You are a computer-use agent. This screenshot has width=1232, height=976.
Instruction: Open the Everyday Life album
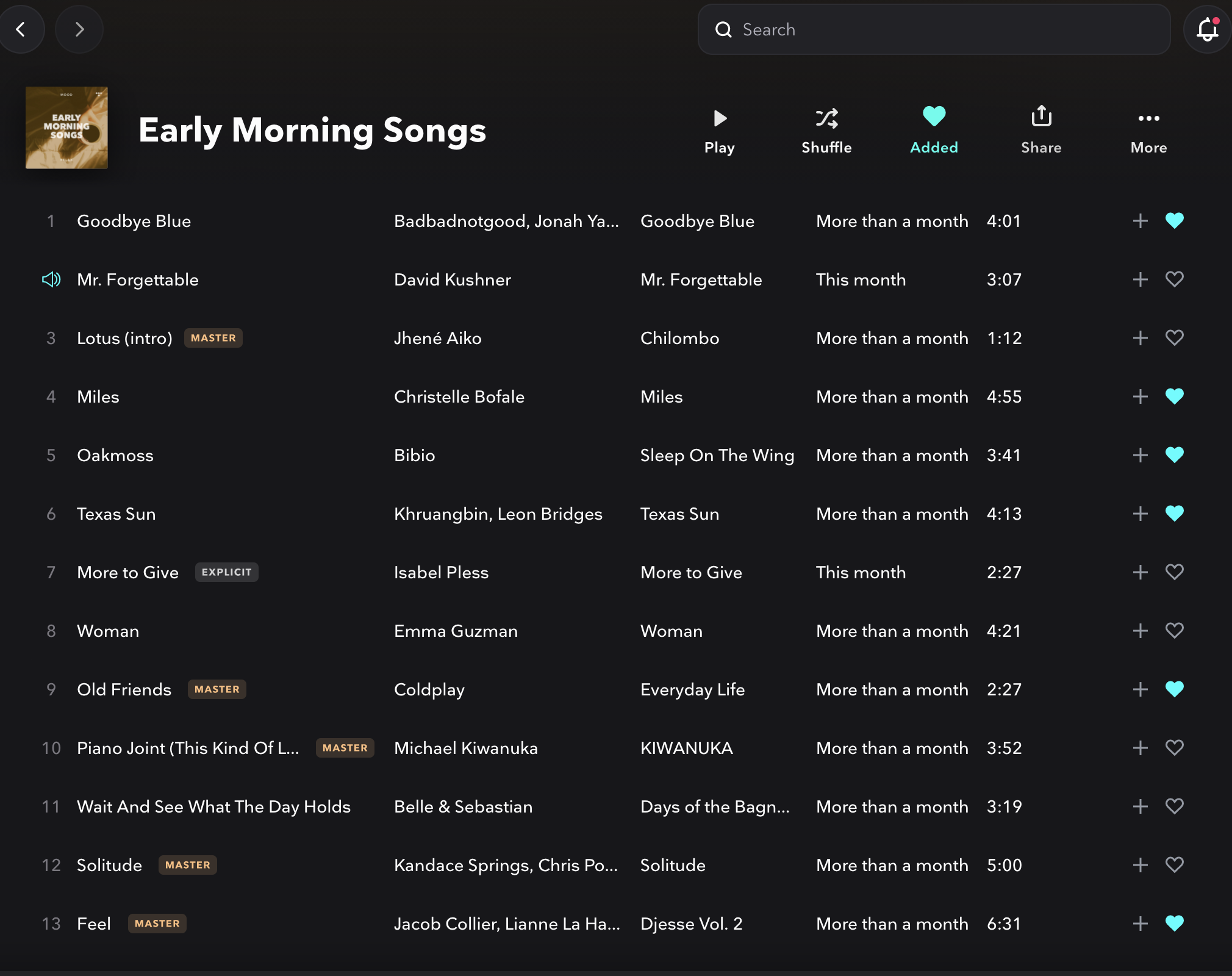tap(693, 689)
